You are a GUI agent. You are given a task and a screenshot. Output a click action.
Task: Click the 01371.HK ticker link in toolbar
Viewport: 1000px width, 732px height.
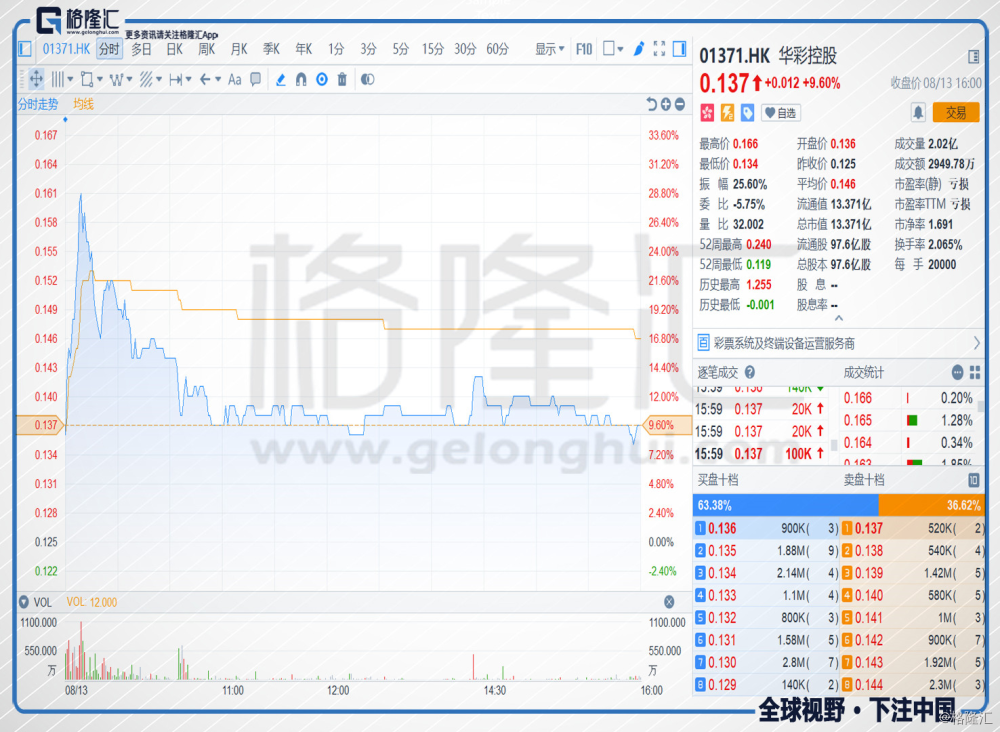pyautogui.click(x=66, y=48)
